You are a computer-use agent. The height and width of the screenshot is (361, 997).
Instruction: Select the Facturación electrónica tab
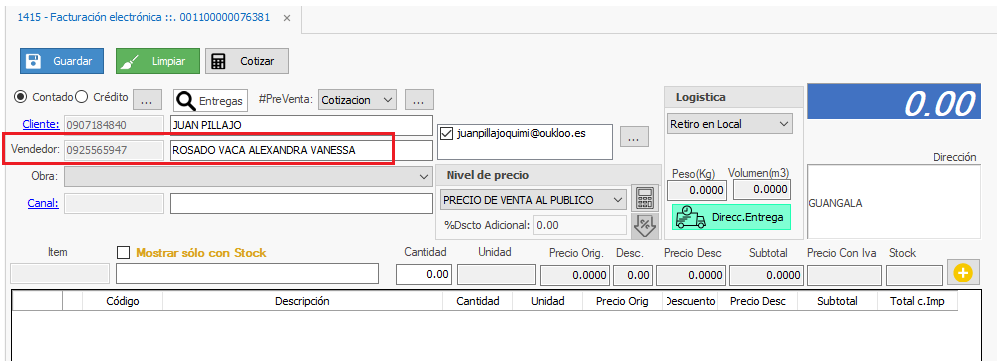pos(144,18)
